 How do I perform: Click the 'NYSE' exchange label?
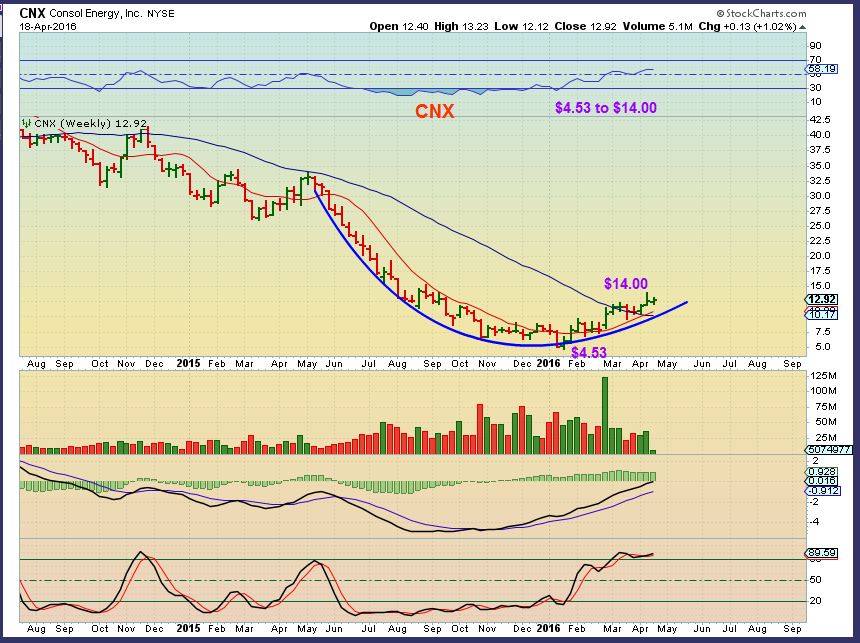[161, 14]
